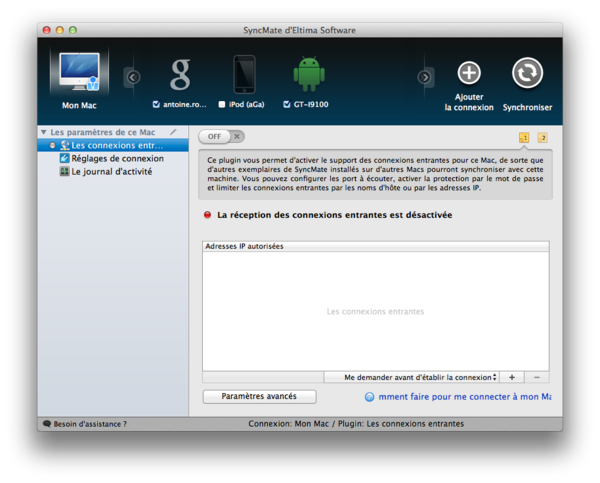The image size is (600, 483).
Task: Open the Google account device icon
Action: (180, 74)
